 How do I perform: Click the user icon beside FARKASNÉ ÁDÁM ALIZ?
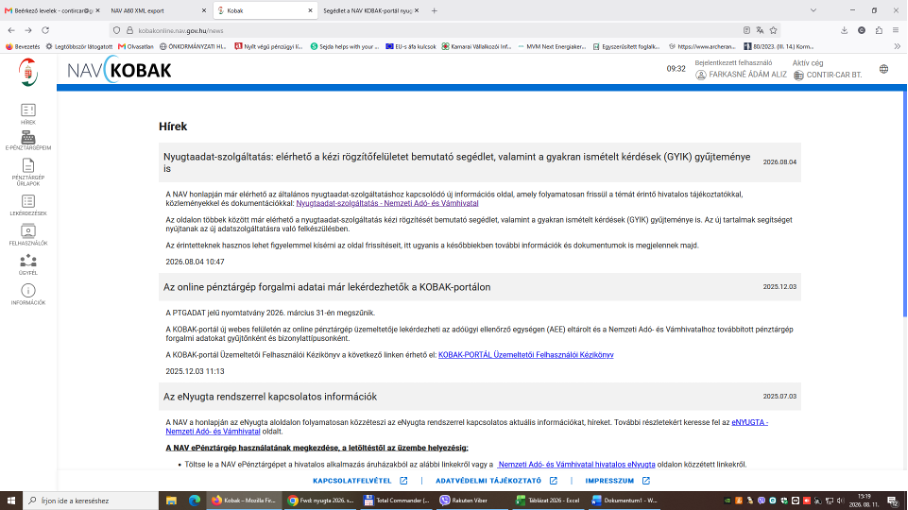coord(701,75)
